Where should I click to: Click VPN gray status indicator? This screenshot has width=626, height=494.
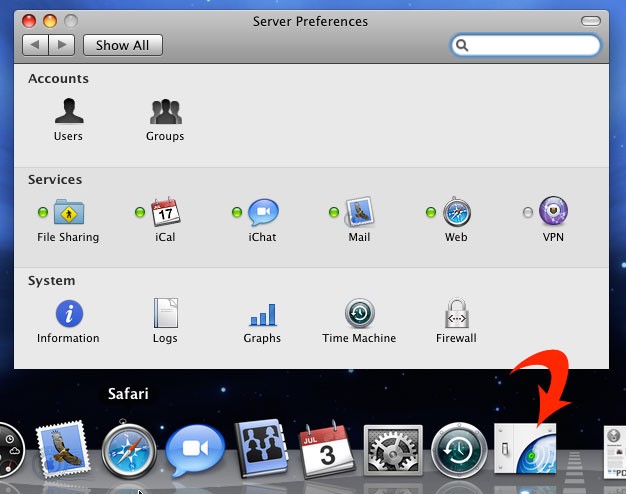(x=528, y=212)
